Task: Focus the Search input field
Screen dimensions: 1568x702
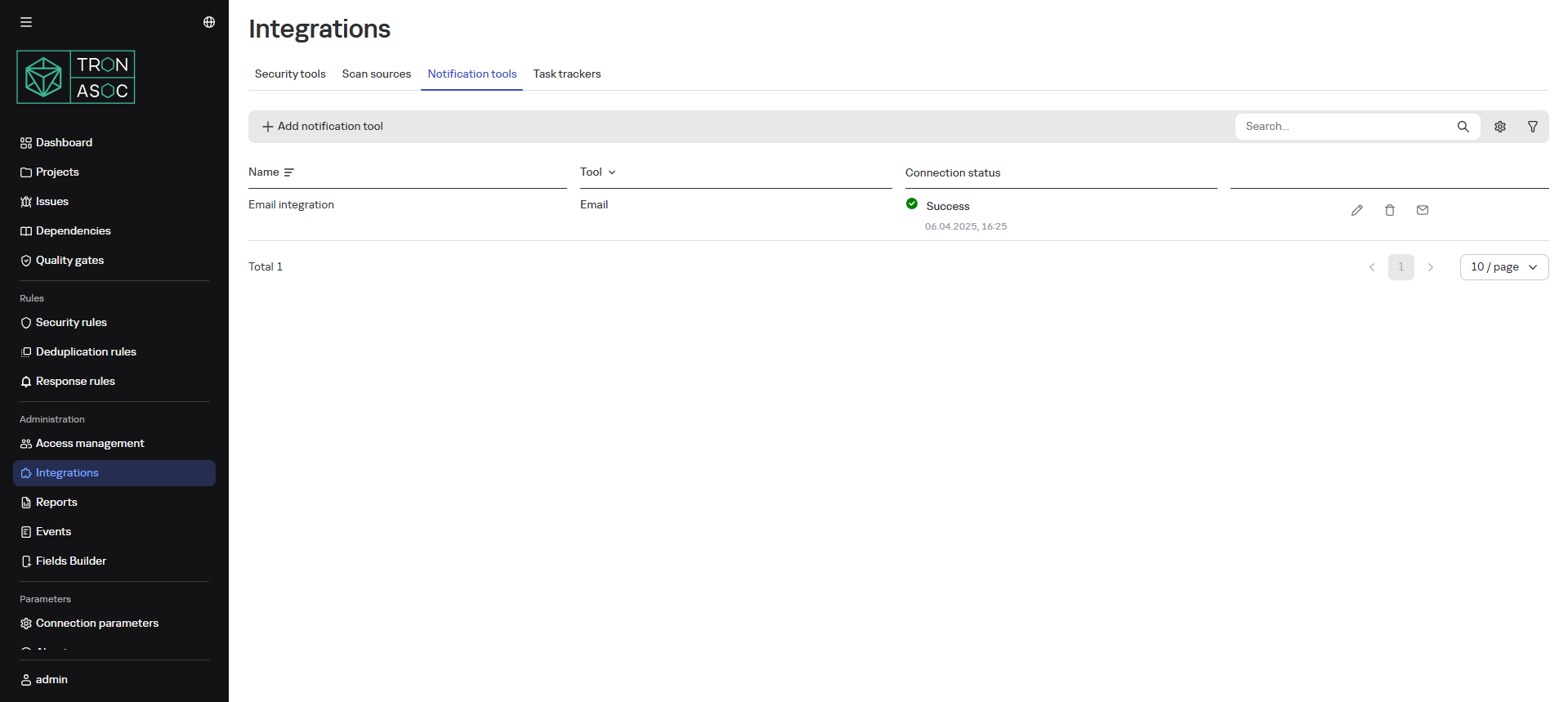Action: point(1344,127)
